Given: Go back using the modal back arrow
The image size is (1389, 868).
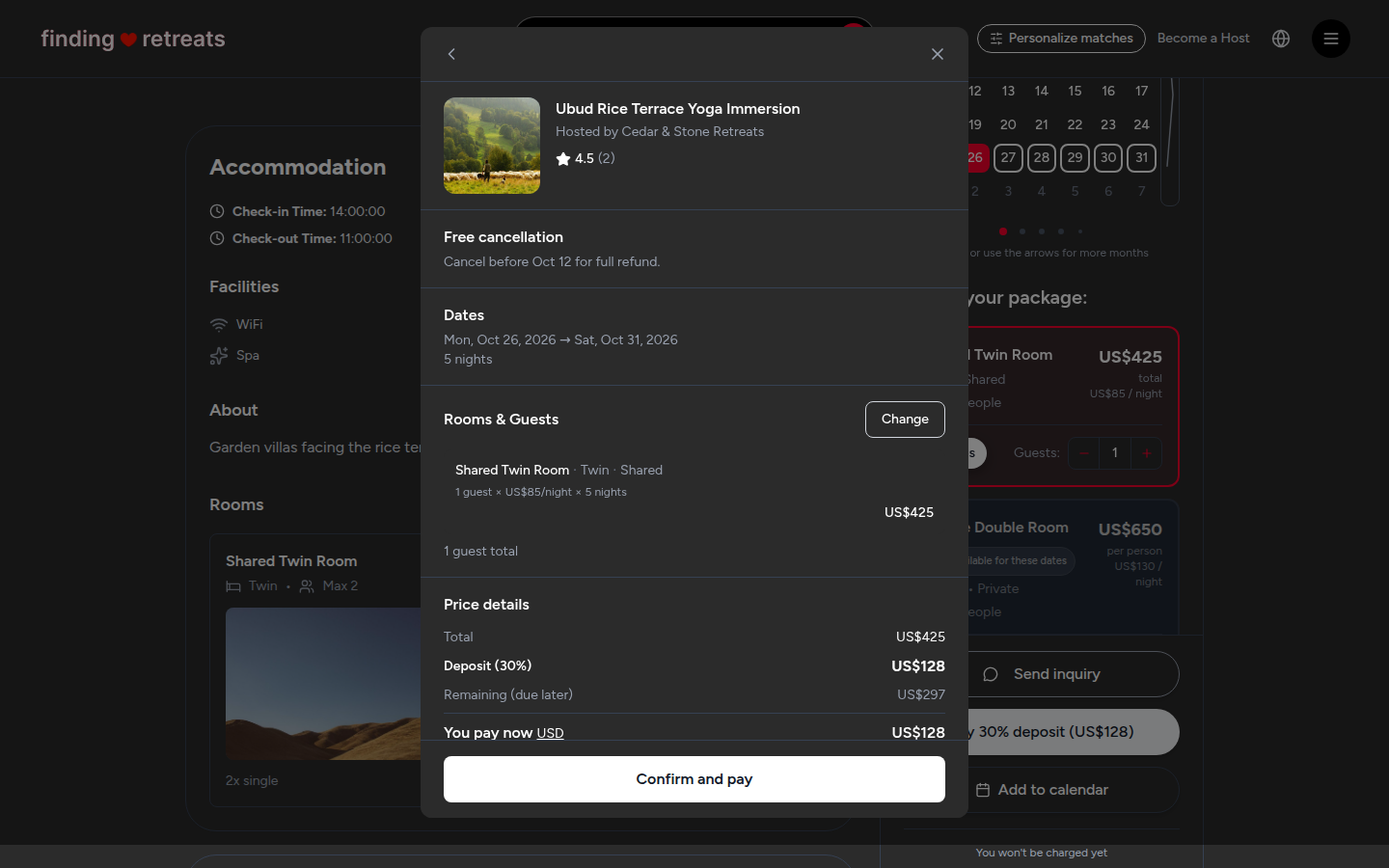Looking at the screenshot, I should click(451, 54).
